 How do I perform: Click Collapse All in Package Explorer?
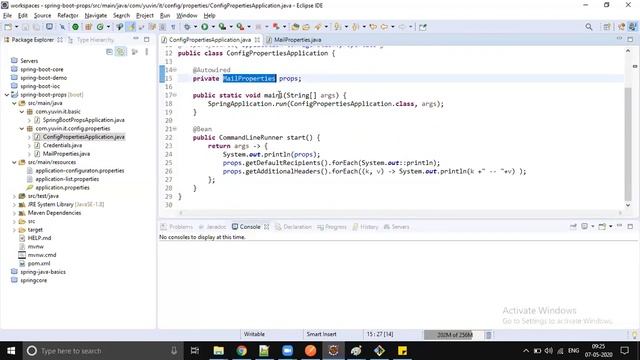pyautogui.click(x=109, y=52)
